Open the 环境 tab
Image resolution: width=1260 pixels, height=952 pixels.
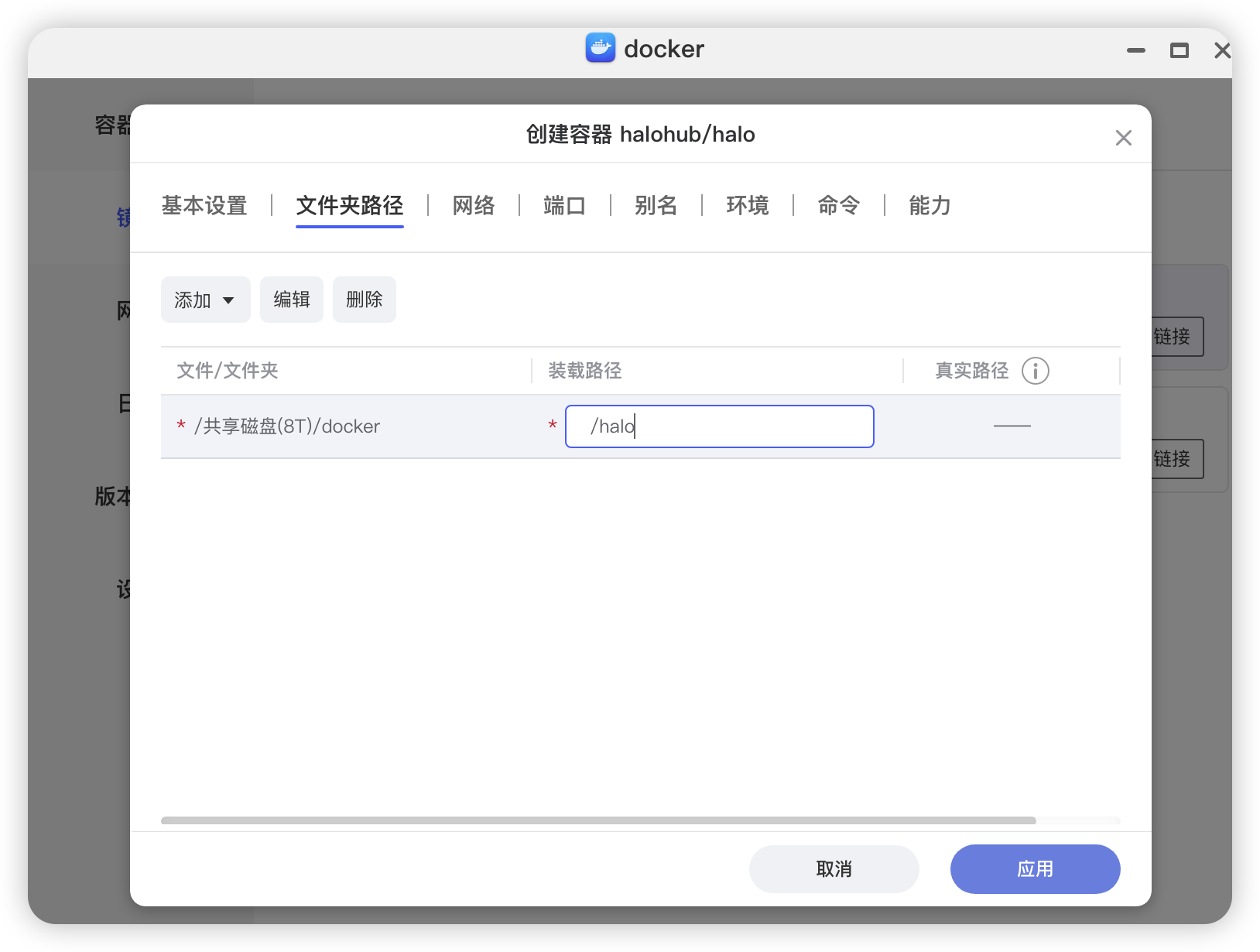[747, 205]
